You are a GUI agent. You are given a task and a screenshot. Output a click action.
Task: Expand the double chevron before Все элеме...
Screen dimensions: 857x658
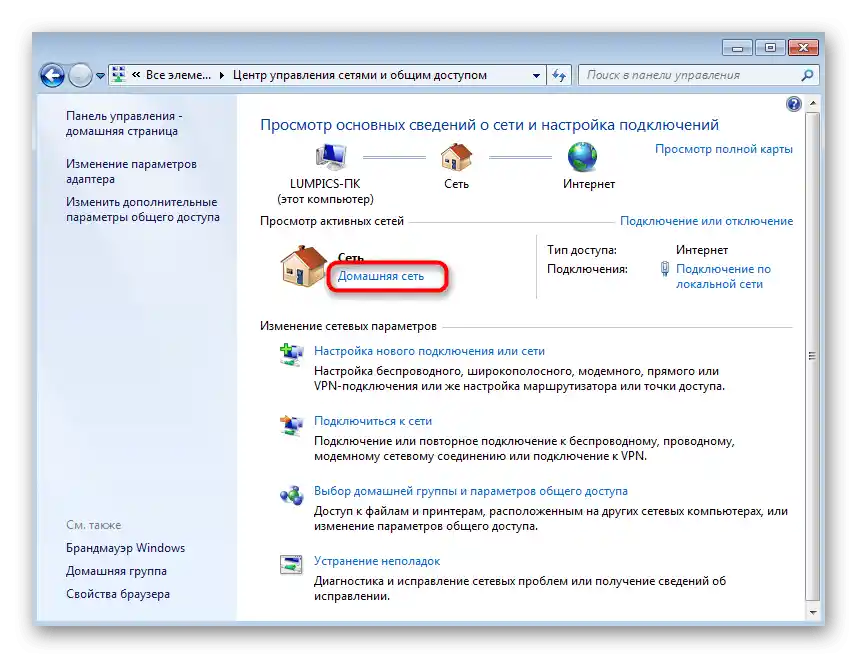(136, 75)
